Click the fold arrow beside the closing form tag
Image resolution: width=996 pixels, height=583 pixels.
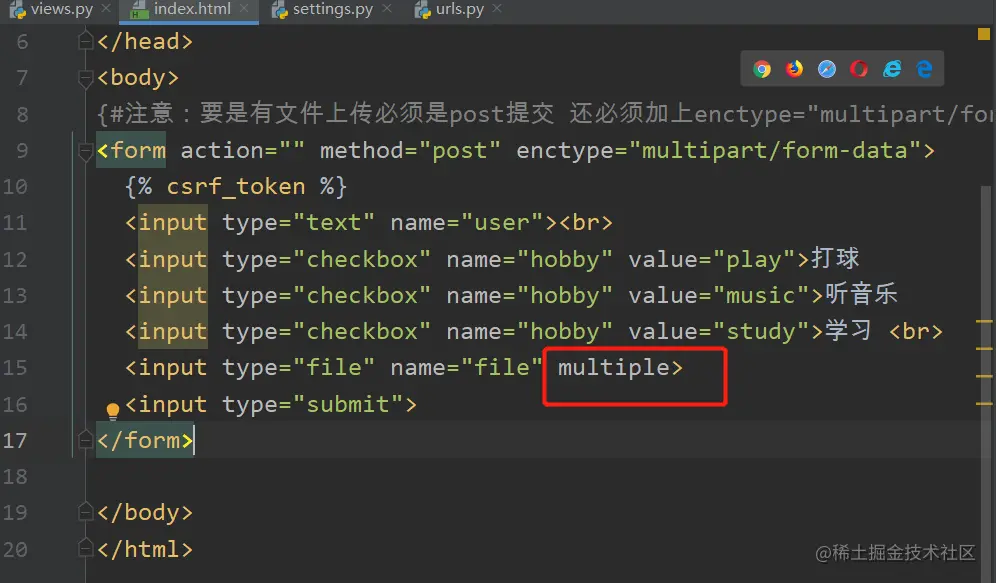coord(86,440)
